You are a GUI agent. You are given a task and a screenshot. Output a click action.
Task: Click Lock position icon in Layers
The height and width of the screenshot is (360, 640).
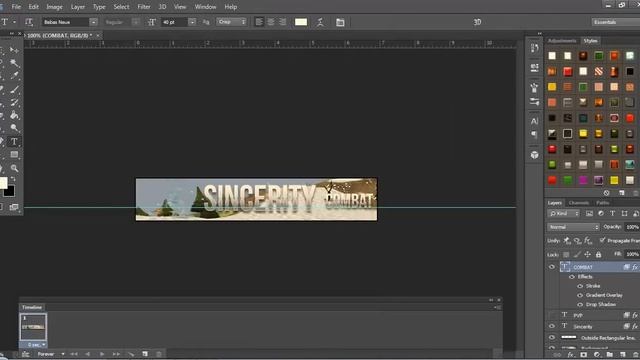click(x=587, y=254)
